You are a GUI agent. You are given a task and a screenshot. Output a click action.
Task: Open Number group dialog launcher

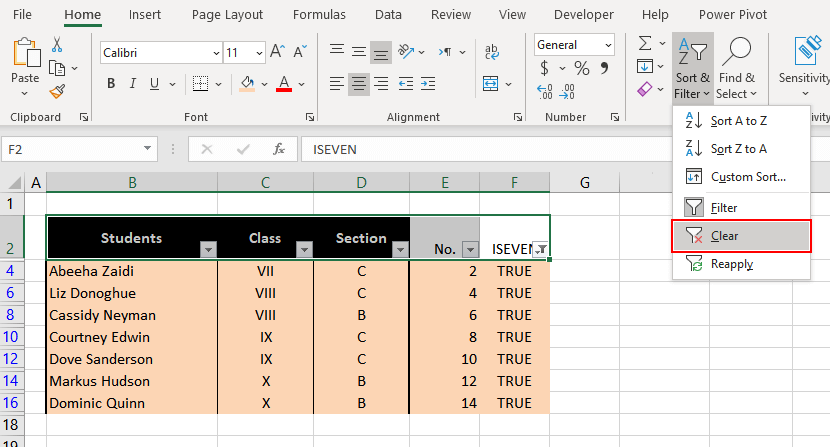point(615,117)
